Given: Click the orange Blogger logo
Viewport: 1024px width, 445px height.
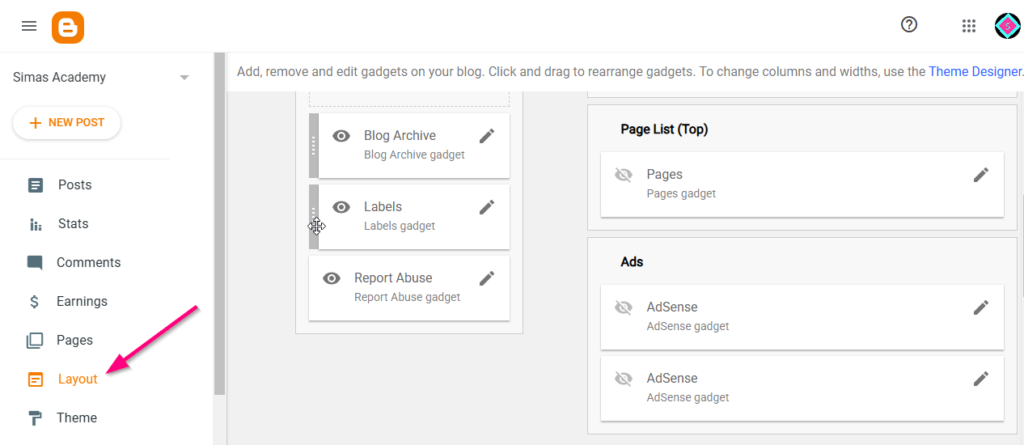Looking at the screenshot, I should point(68,27).
